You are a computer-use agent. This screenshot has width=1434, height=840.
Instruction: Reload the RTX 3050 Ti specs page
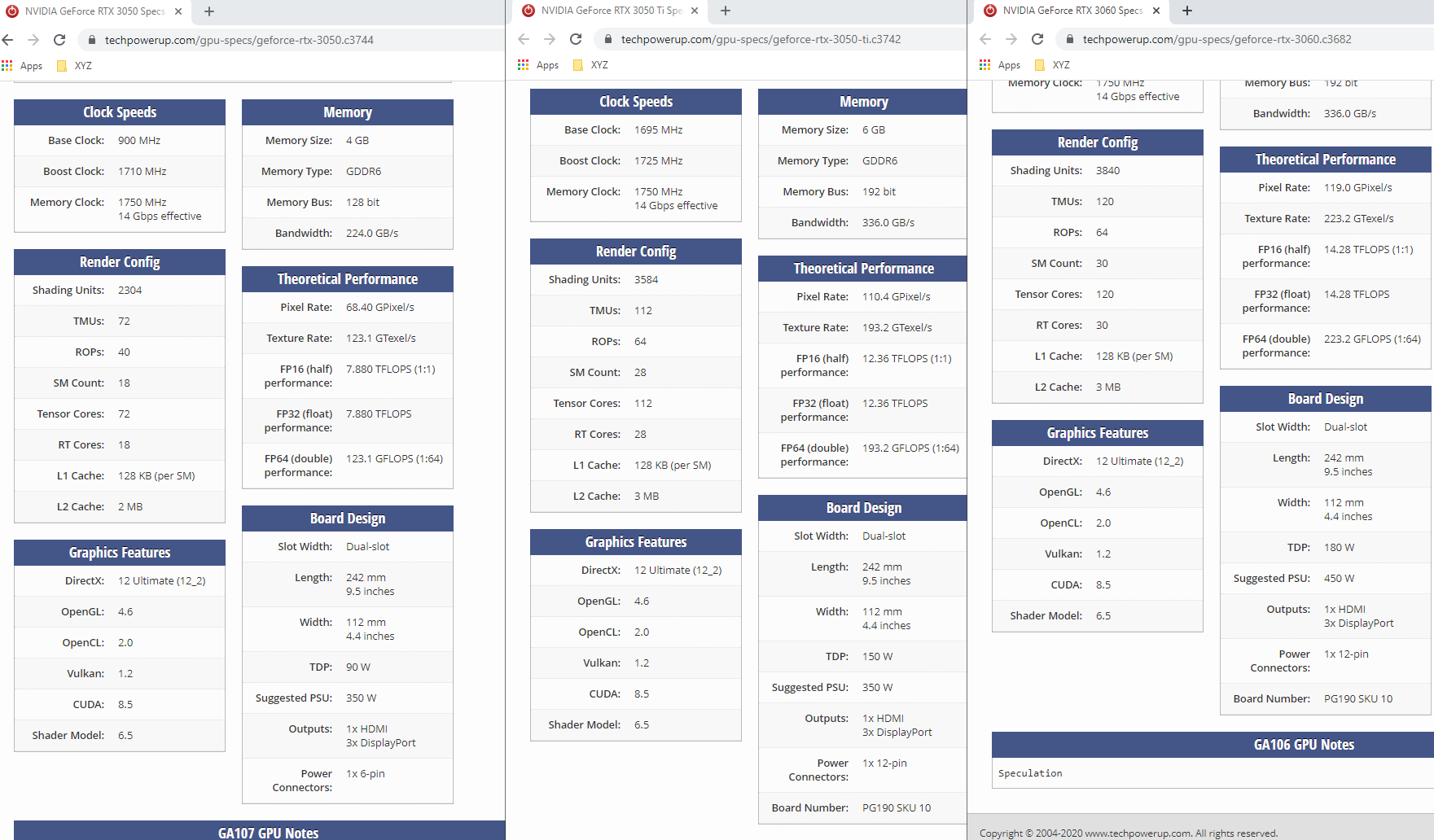[x=576, y=39]
